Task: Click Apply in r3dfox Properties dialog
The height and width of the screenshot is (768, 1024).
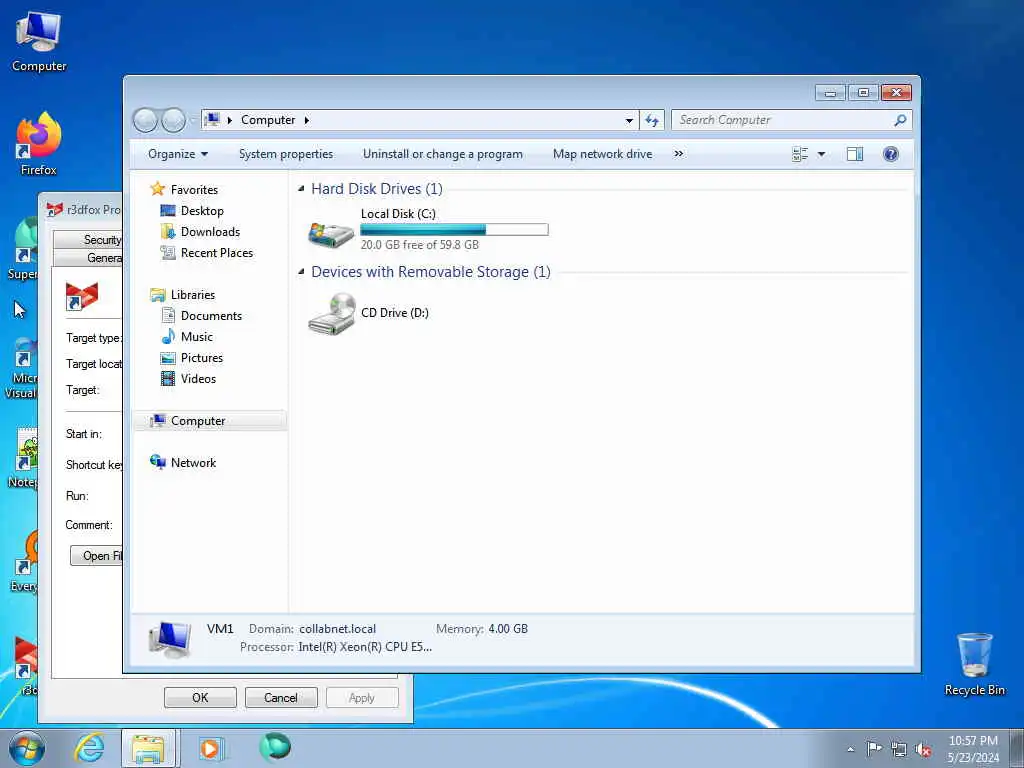Action: (x=362, y=697)
